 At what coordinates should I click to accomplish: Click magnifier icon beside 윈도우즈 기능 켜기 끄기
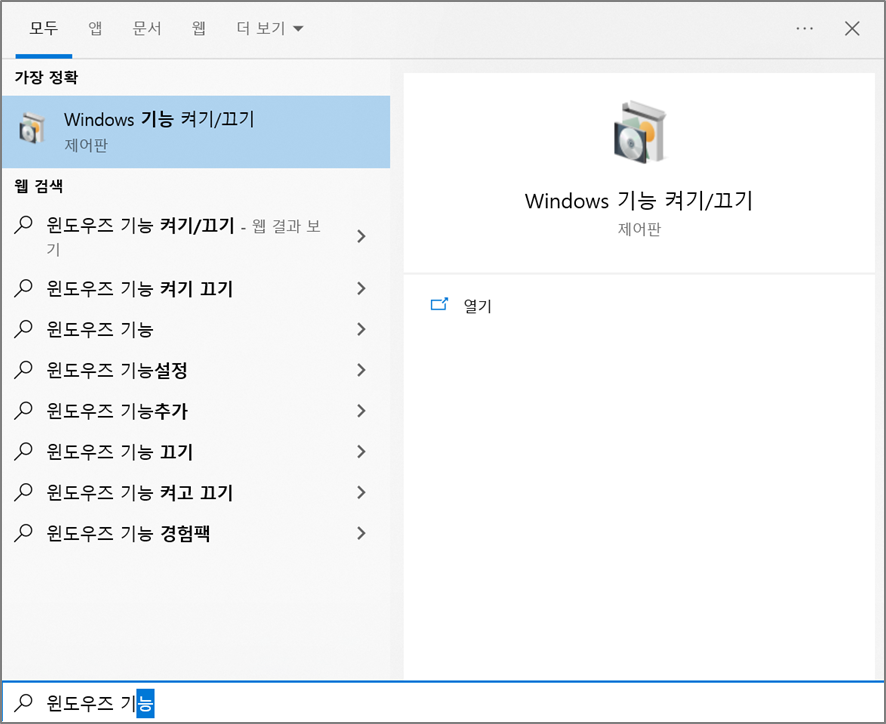23,288
